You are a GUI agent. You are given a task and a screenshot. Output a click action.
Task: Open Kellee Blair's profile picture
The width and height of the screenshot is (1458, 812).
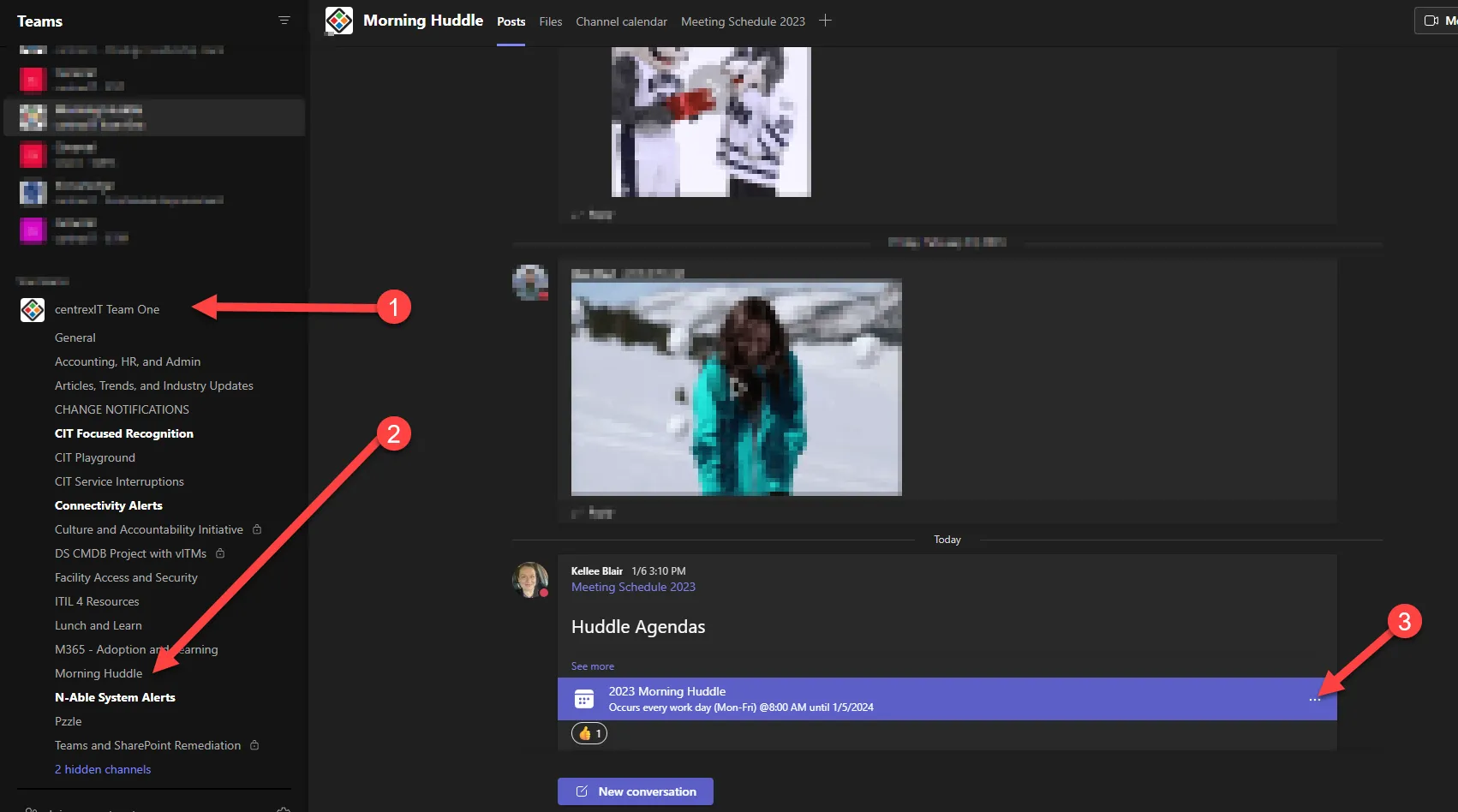pos(530,580)
